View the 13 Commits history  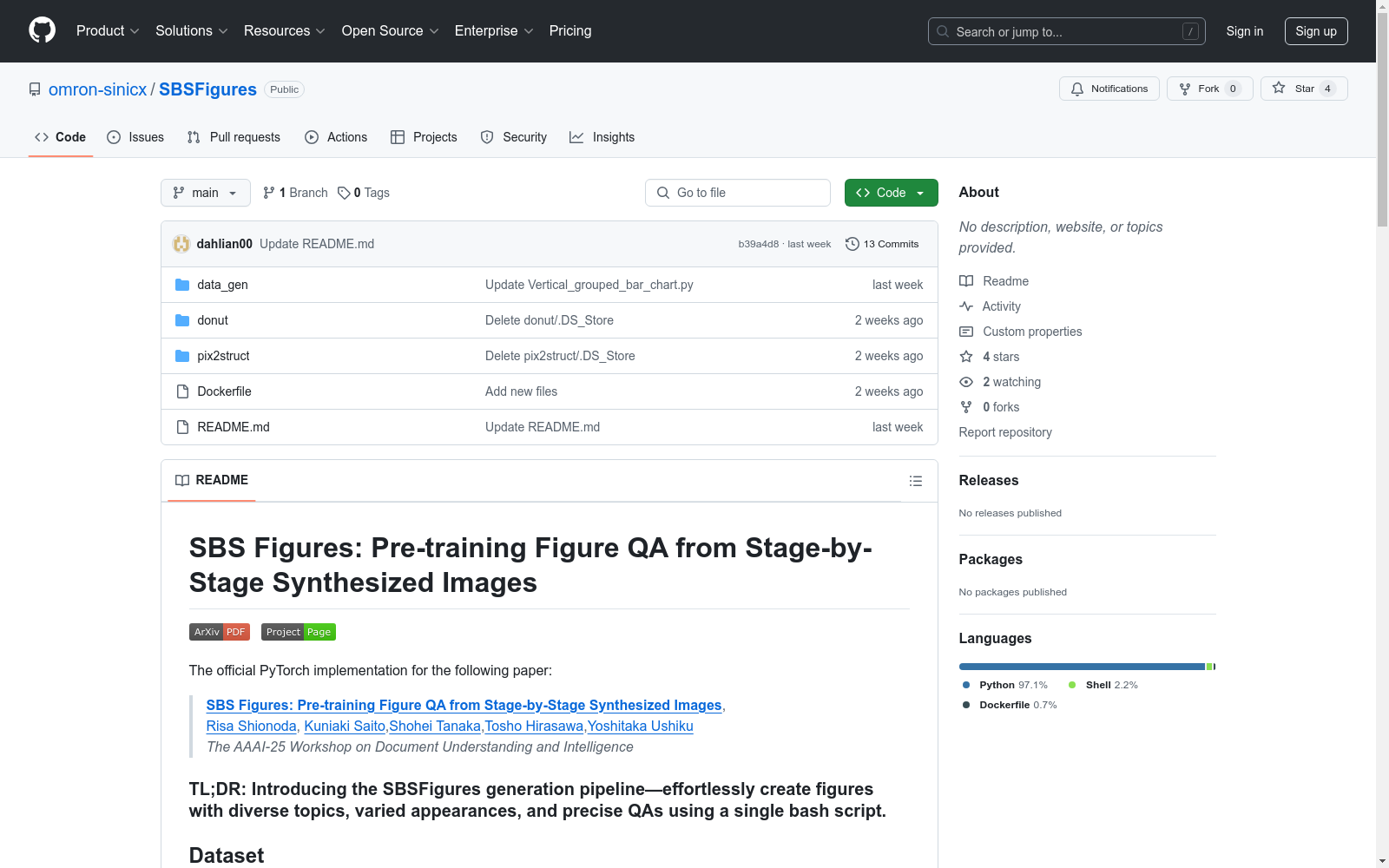point(882,244)
